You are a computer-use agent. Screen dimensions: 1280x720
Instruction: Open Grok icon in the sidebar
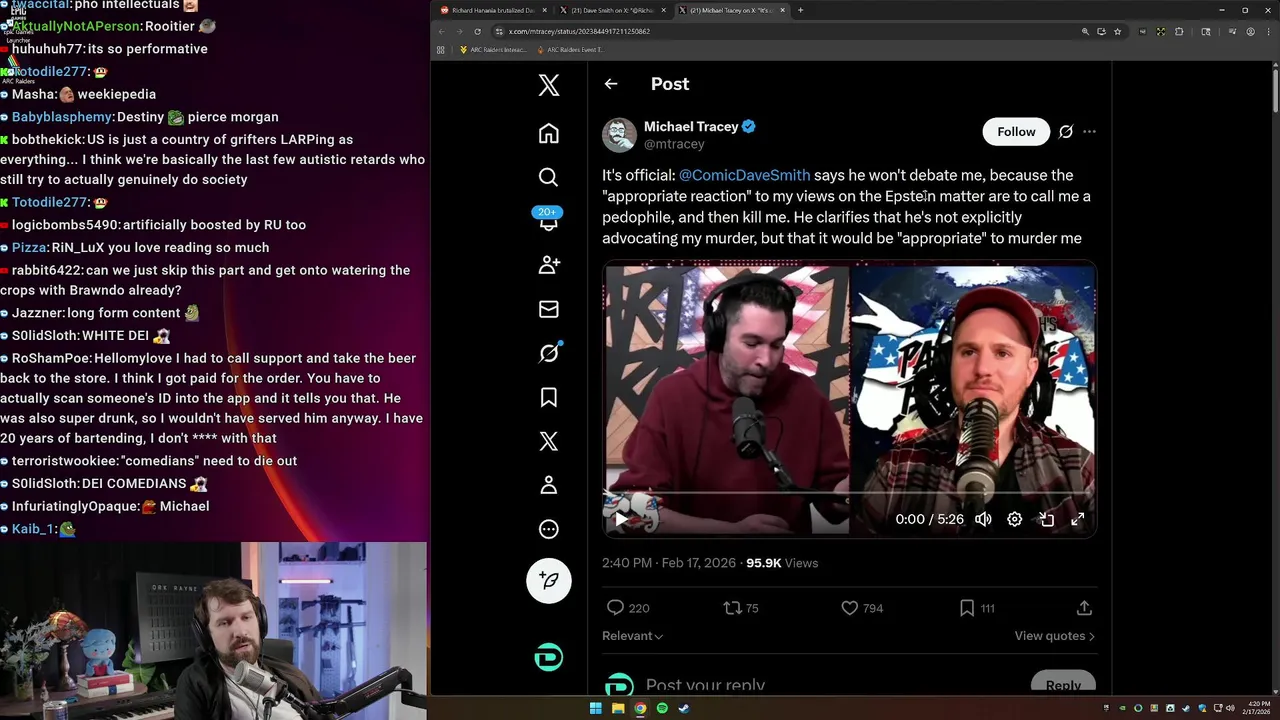[x=548, y=353]
